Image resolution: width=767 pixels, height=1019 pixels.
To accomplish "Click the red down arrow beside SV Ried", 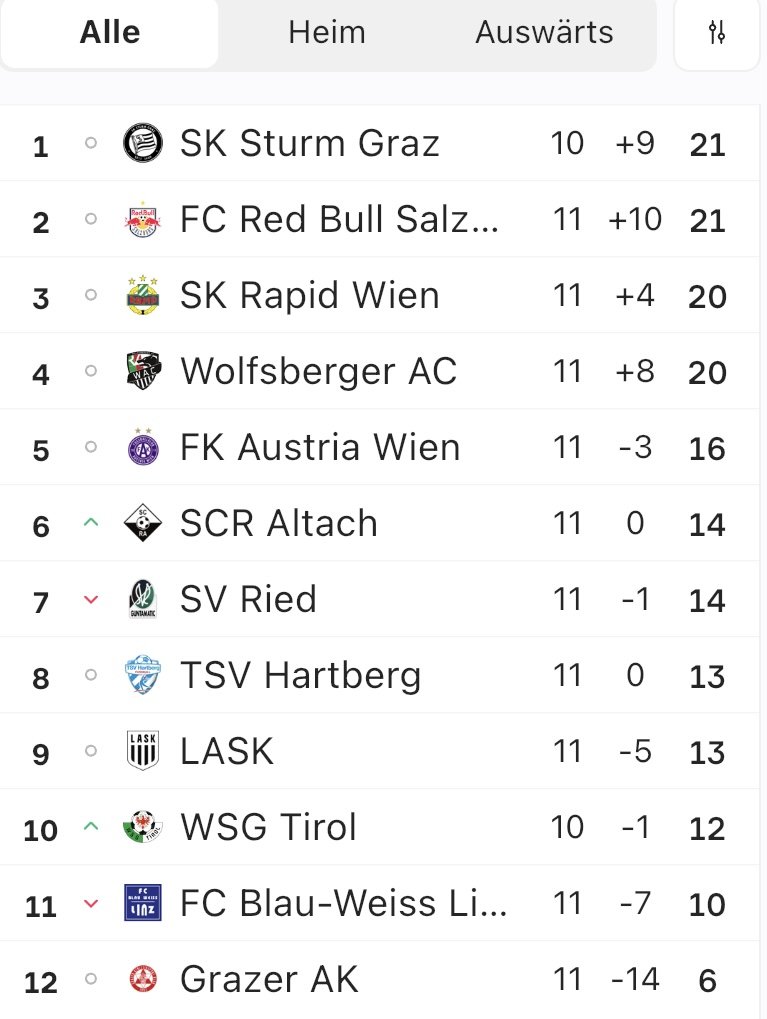I will click(x=91, y=599).
